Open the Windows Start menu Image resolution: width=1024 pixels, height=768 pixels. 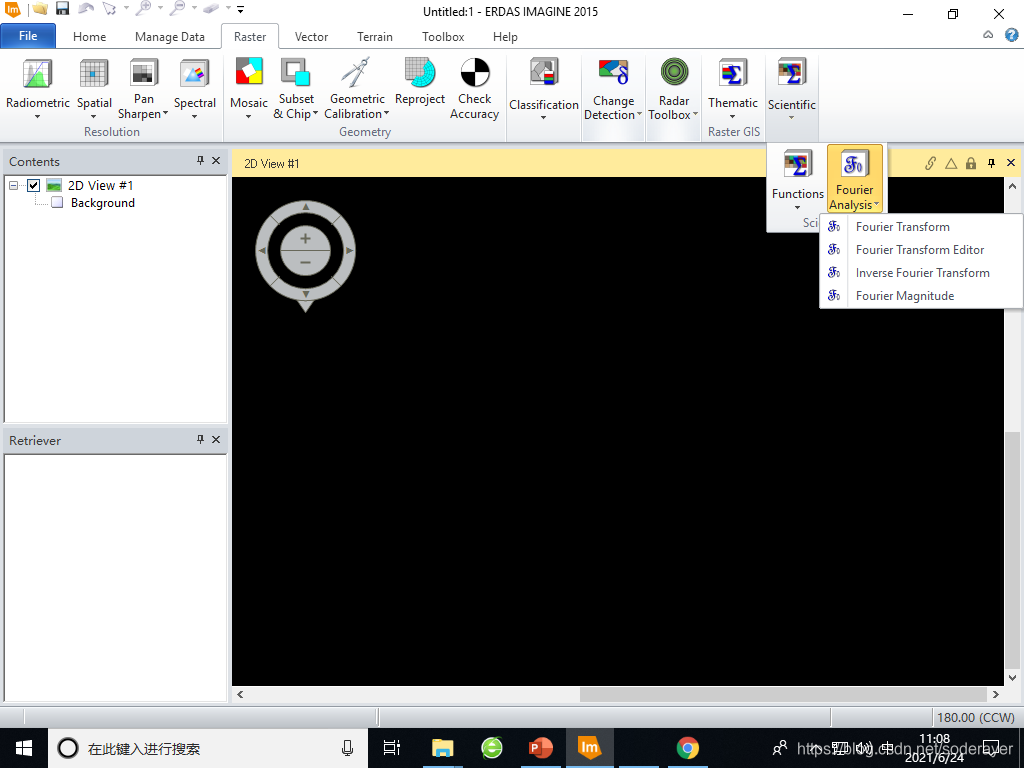coord(24,748)
